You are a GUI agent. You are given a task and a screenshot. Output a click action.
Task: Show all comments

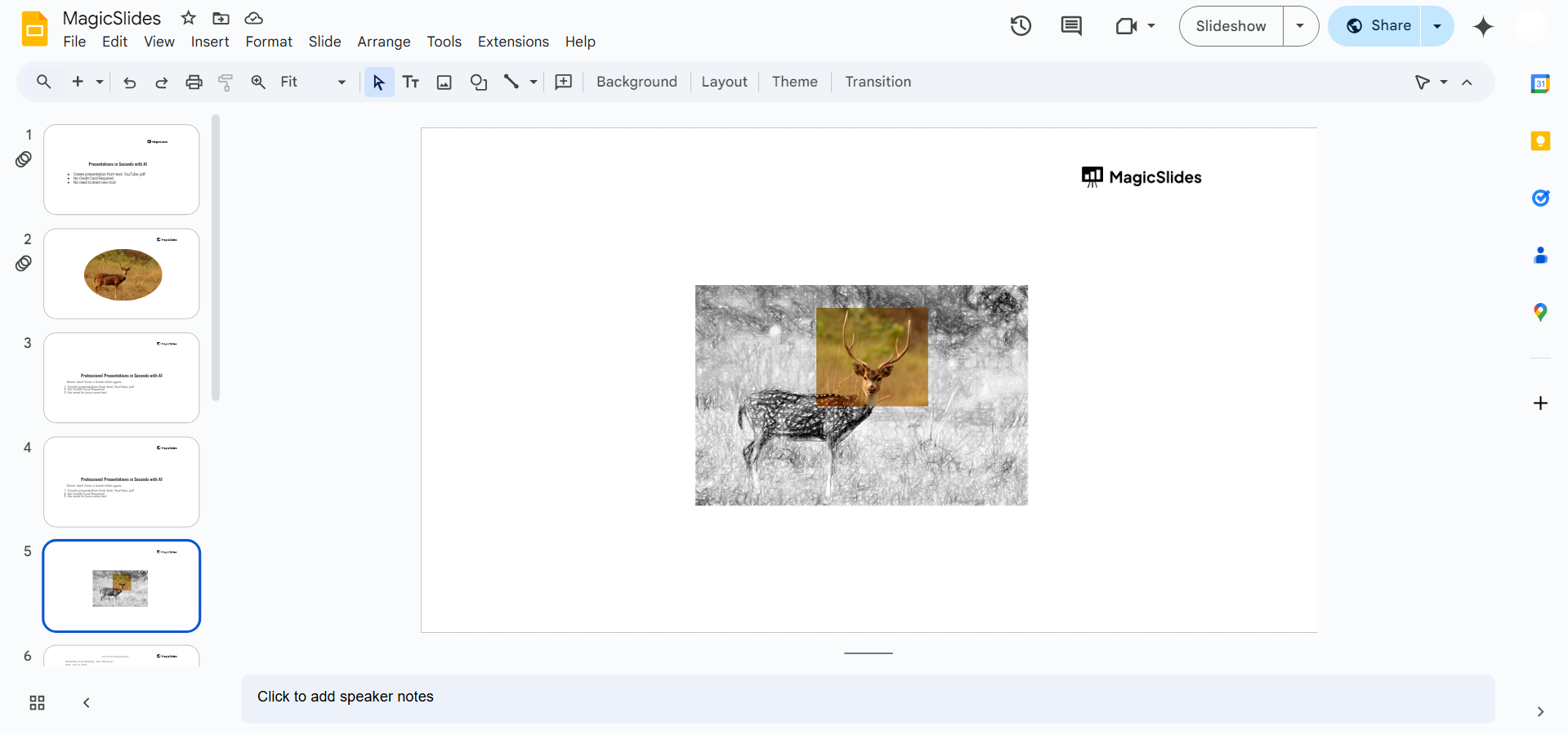[1070, 25]
